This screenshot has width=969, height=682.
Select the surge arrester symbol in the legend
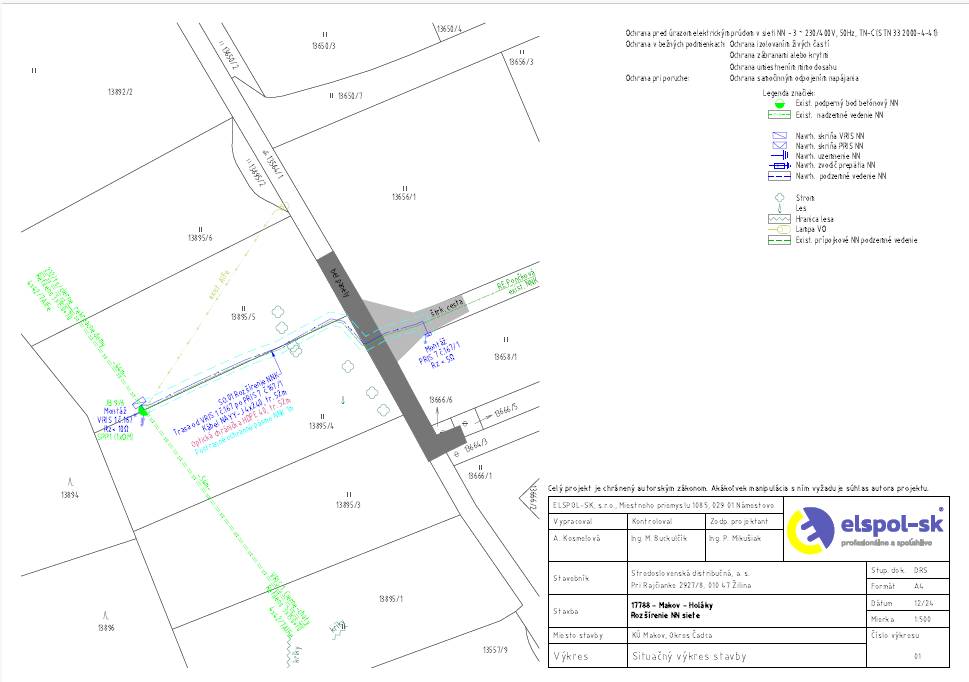click(x=779, y=166)
